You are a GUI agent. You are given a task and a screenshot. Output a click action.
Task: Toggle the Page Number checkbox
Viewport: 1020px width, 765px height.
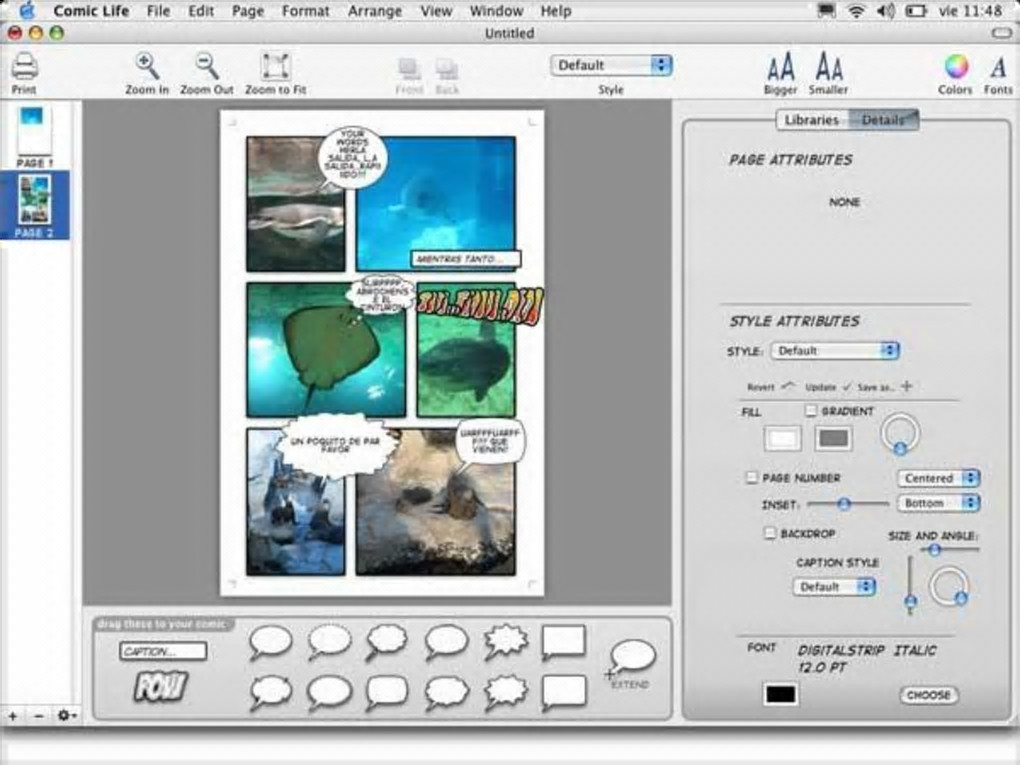(751, 478)
